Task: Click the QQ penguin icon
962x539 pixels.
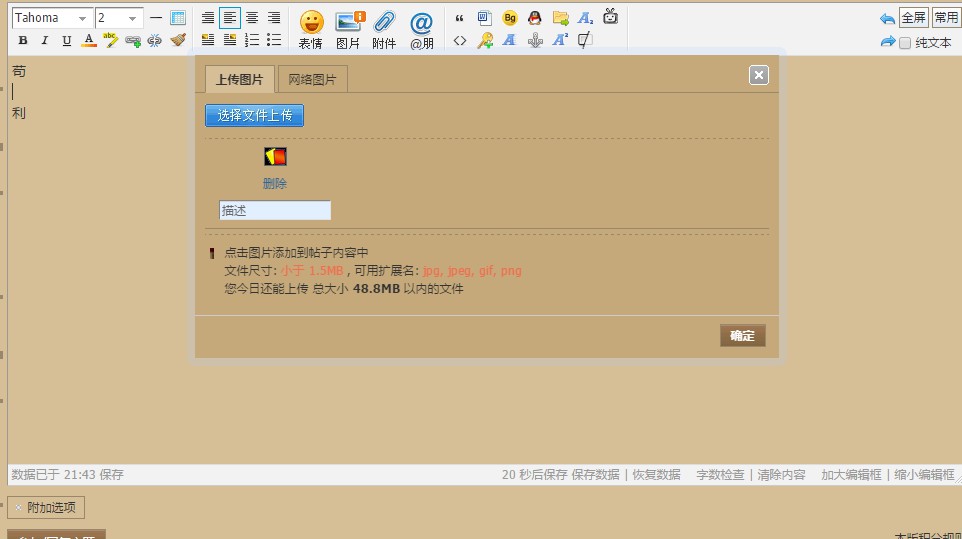Action: click(x=535, y=18)
